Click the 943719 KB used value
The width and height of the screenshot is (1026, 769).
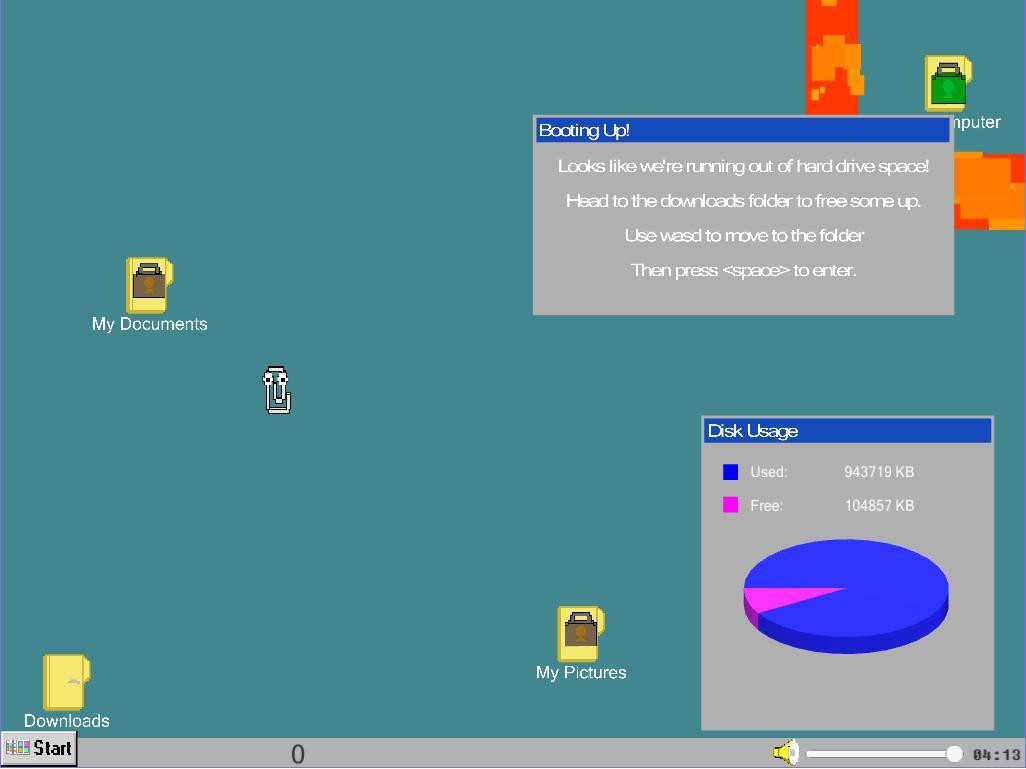click(879, 472)
